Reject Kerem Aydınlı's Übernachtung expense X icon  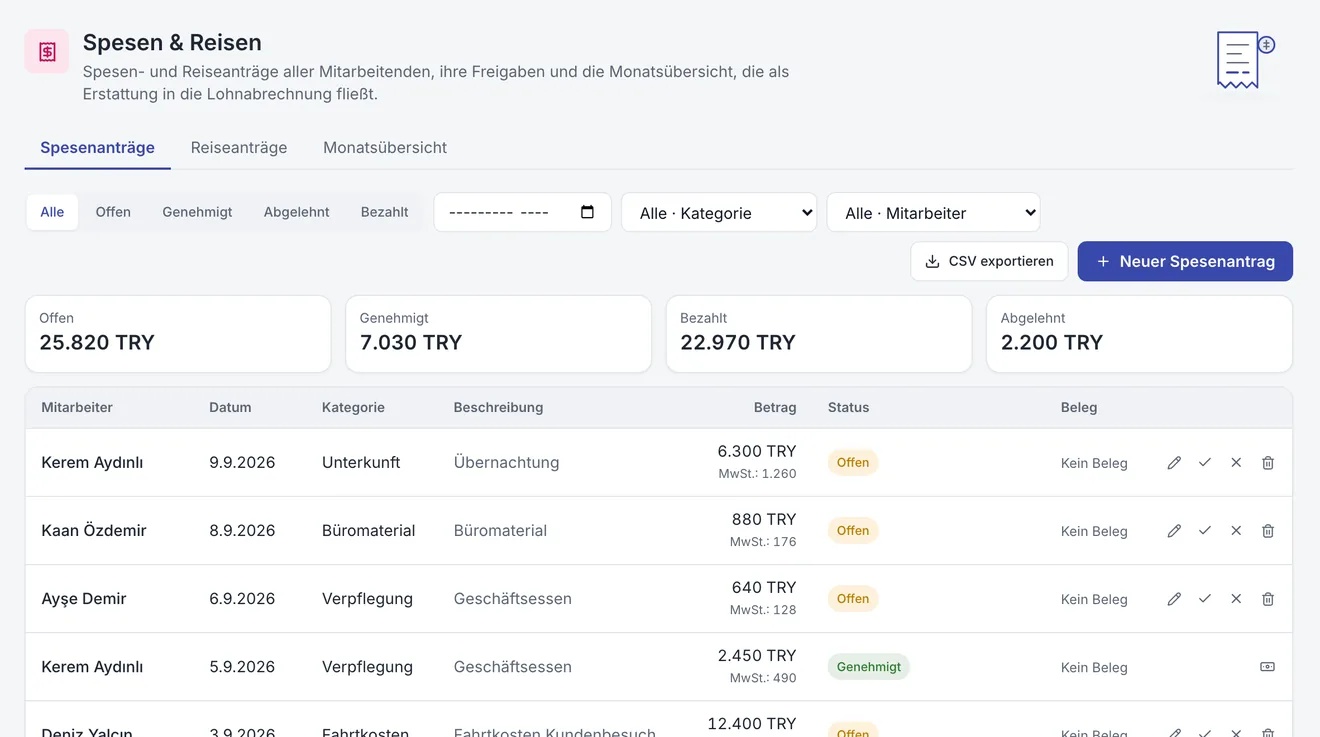click(1236, 463)
